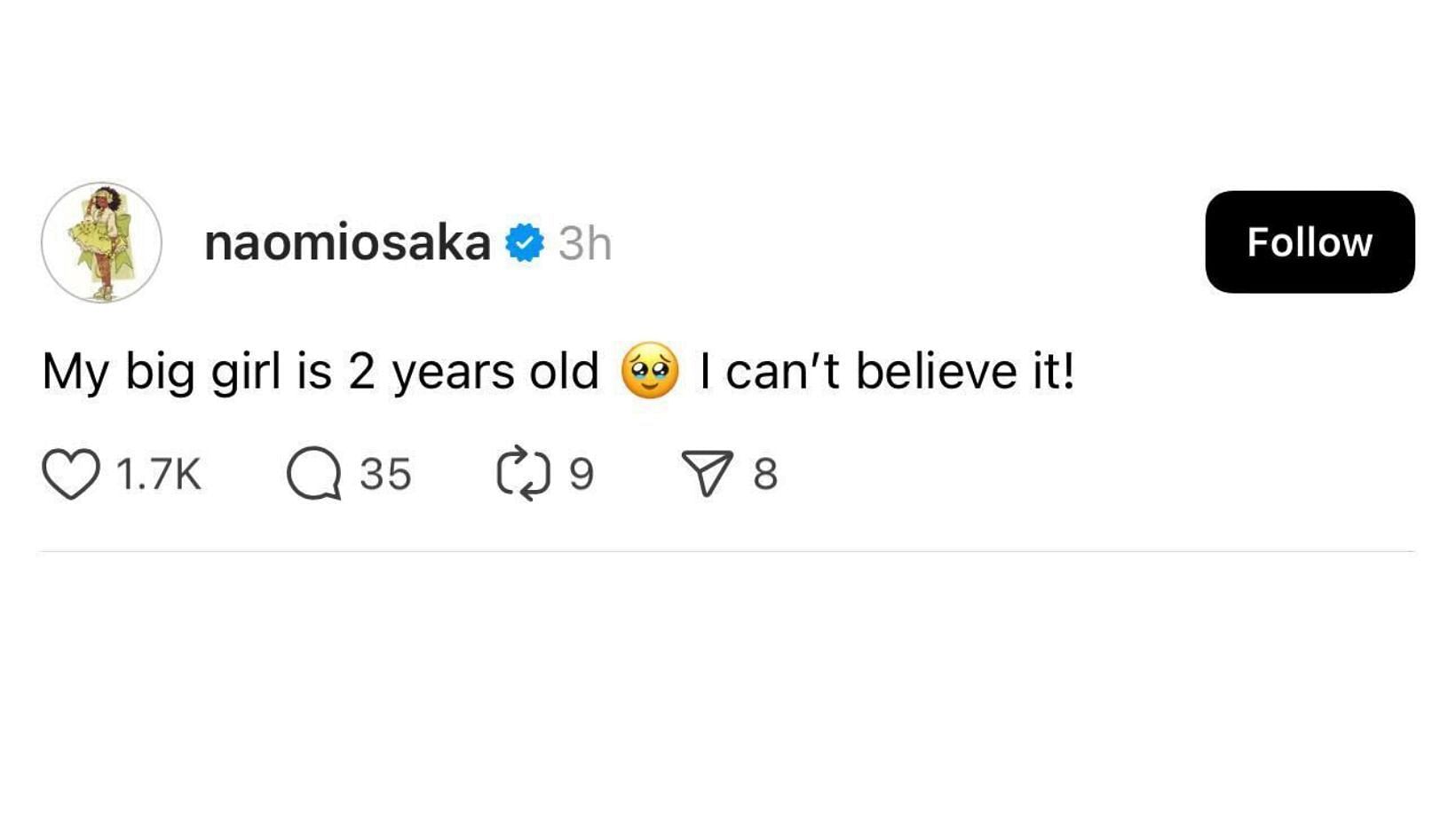This screenshot has width=1456, height=820.
Task: Click the 8 shares count
Action: click(x=765, y=474)
